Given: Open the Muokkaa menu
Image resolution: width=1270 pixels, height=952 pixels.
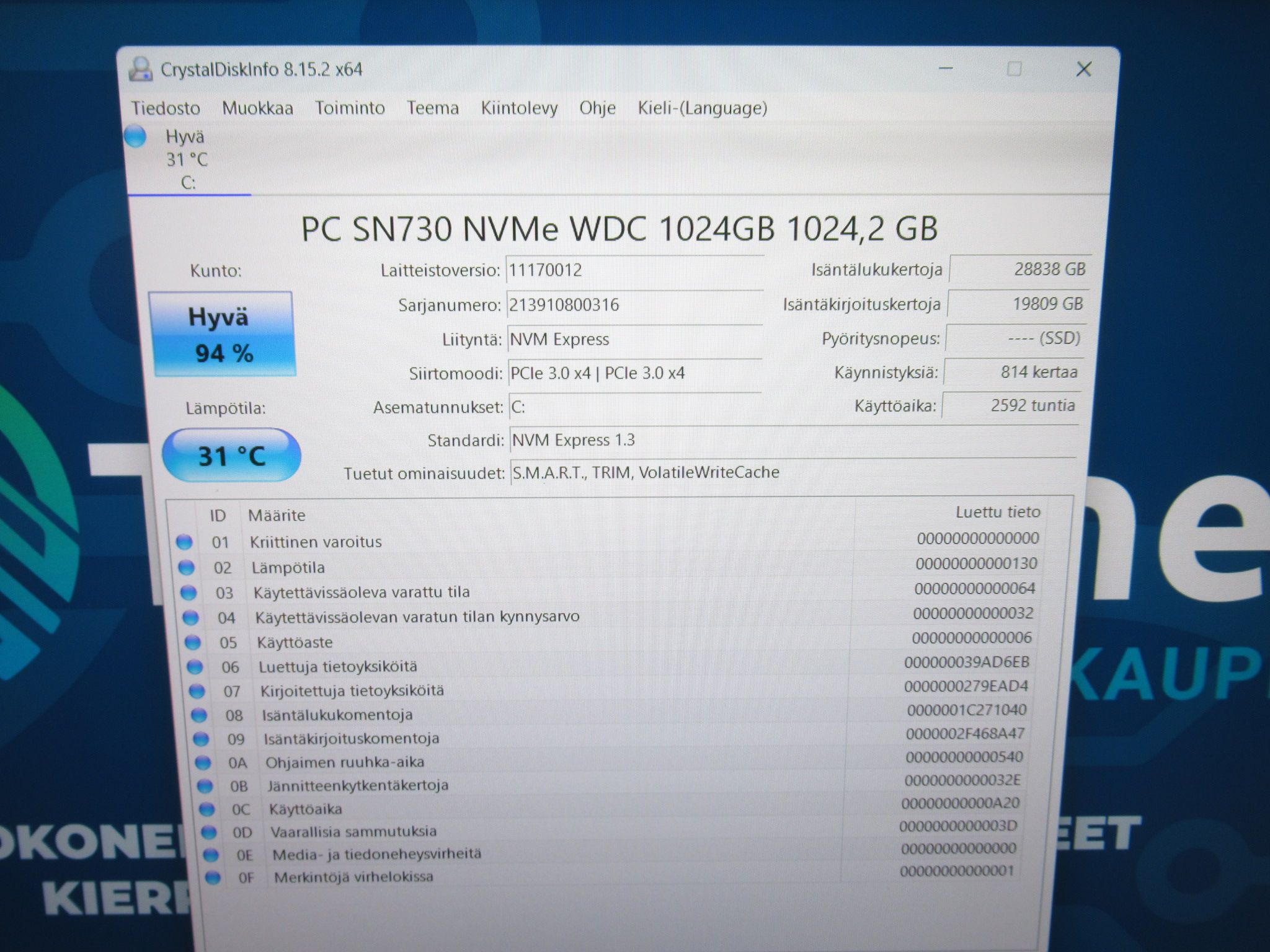Looking at the screenshot, I should [257, 108].
